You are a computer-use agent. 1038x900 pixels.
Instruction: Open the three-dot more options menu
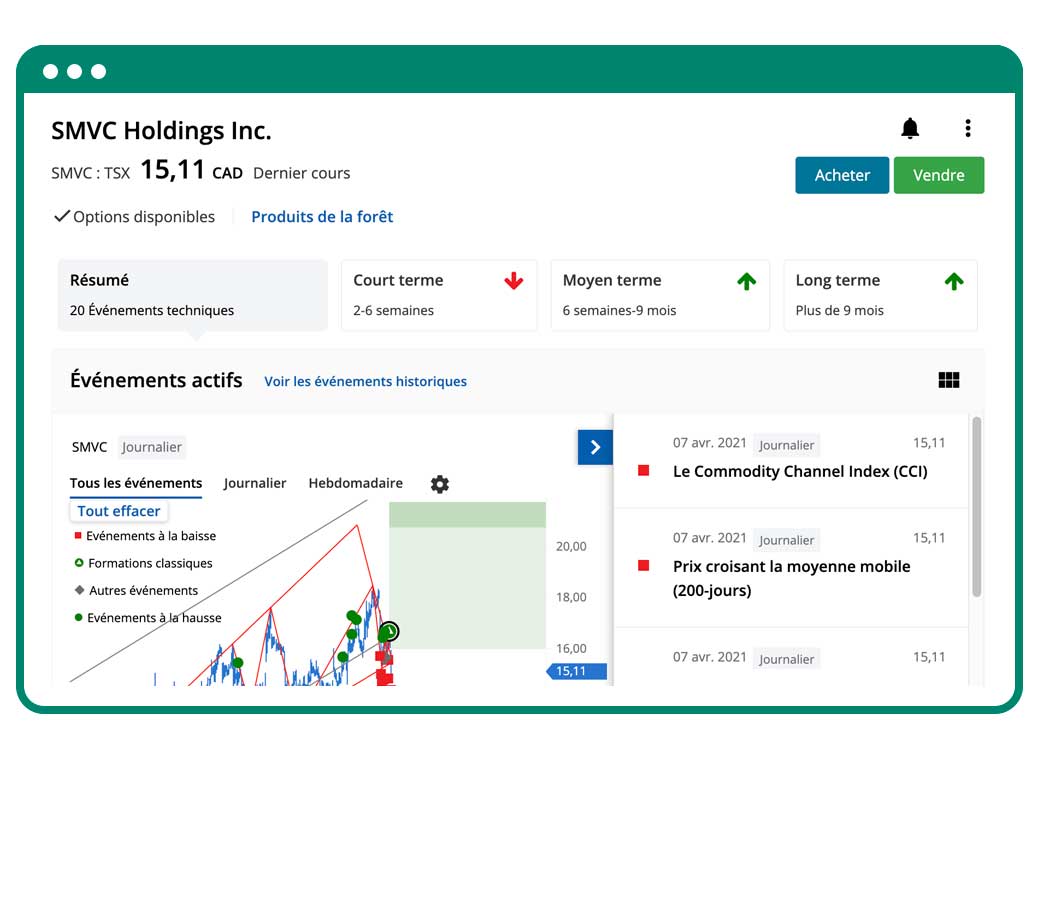pyautogui.click(x=968, y=128)
